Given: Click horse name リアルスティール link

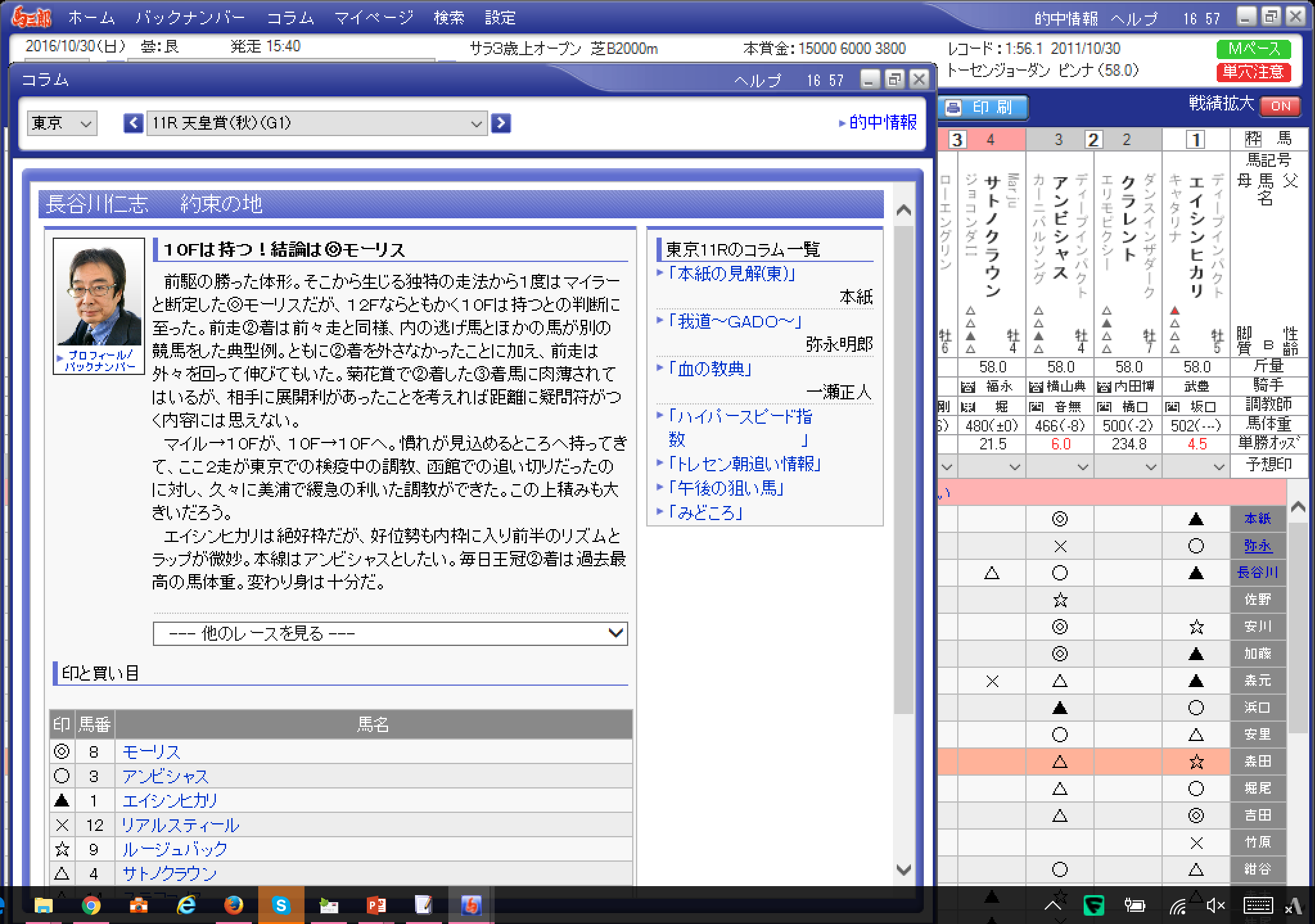Looking at the screenshot, I should click(x=181, y=825).
